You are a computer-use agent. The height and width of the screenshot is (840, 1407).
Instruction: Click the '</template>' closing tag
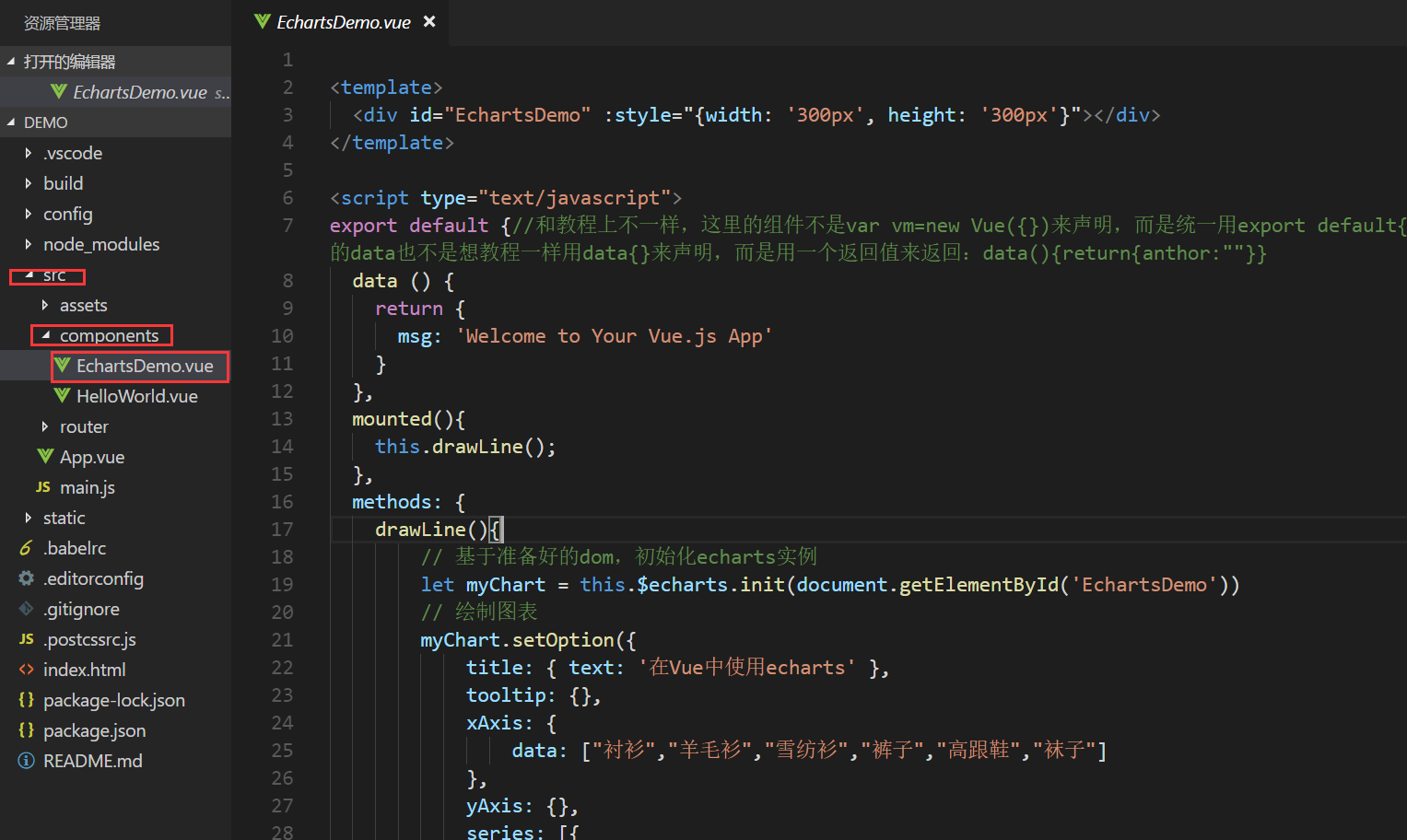pyautogui.click(x=392, y=143)
